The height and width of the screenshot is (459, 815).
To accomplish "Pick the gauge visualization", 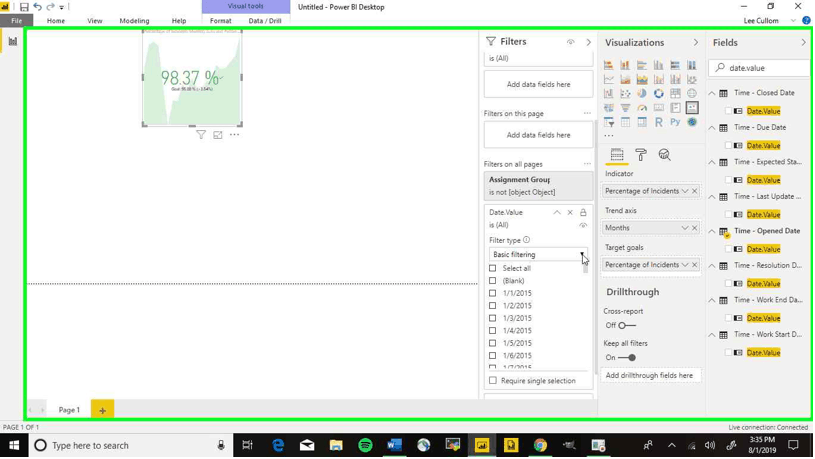I will point(642,108).
